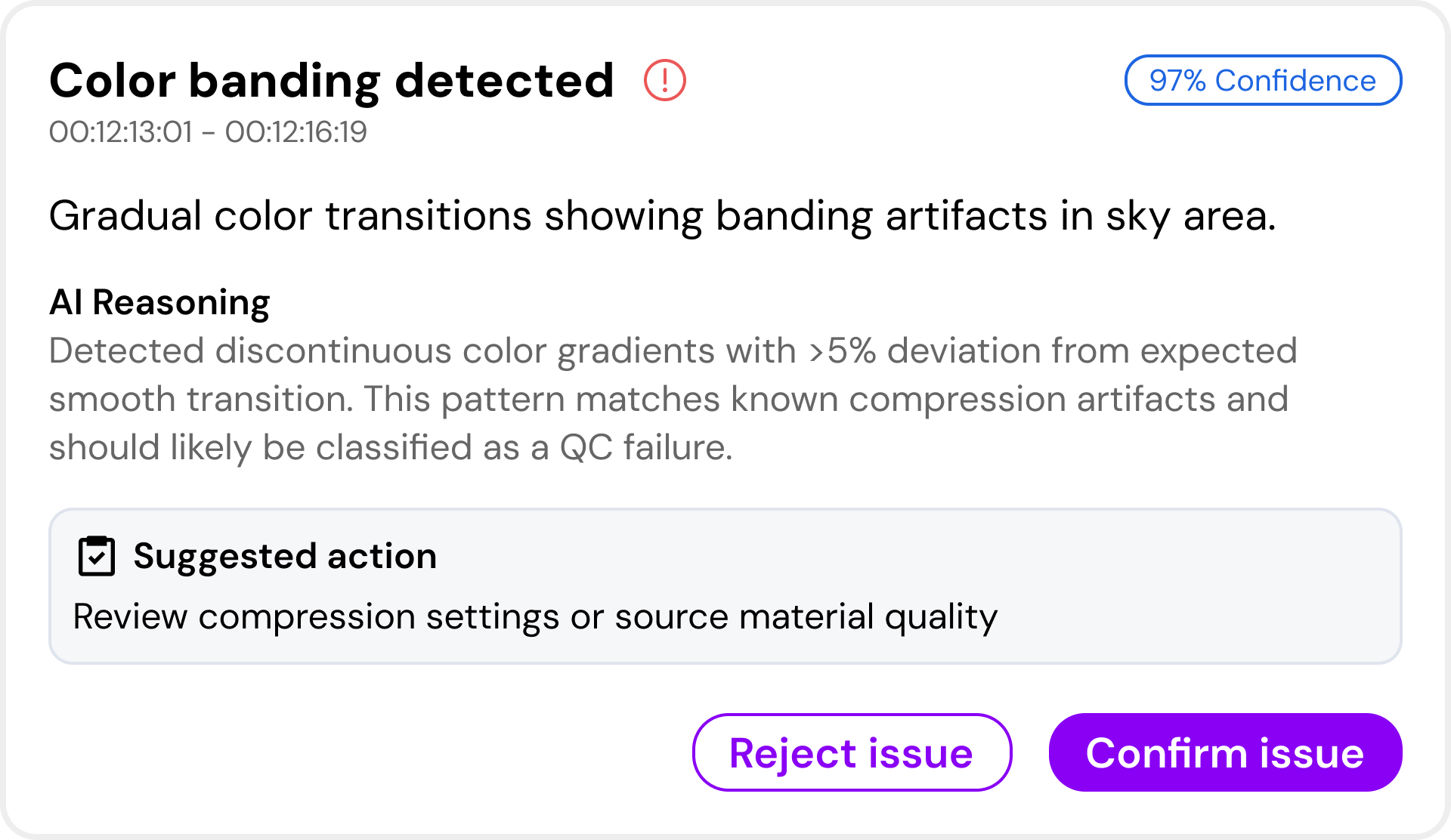The height and width of the screenshot is (840, 1451).
Task: Select the banding artifacts description sentence
Action: pos(662,216)
